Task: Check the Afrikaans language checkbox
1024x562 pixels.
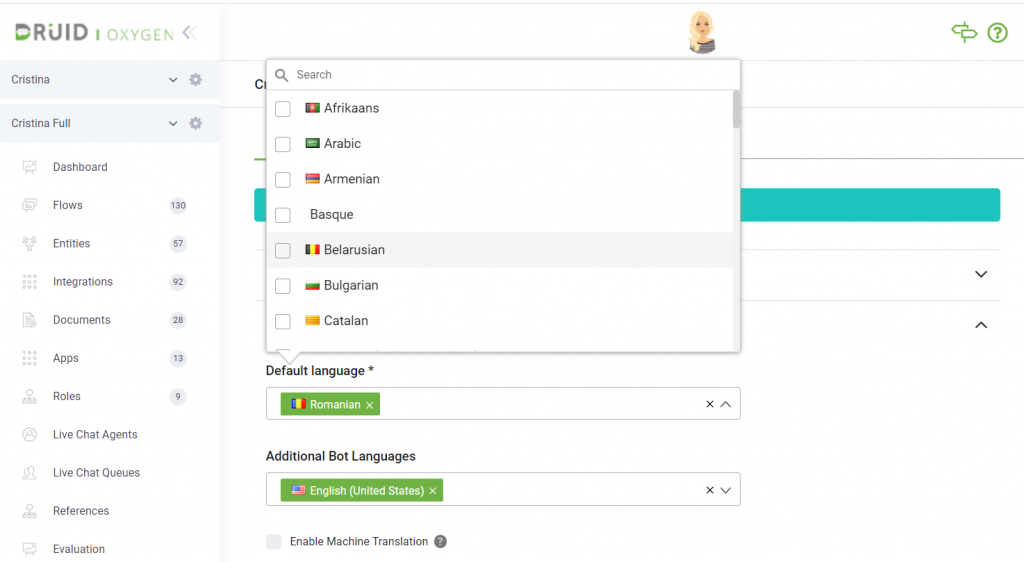Action: click(x=283, y=109)
